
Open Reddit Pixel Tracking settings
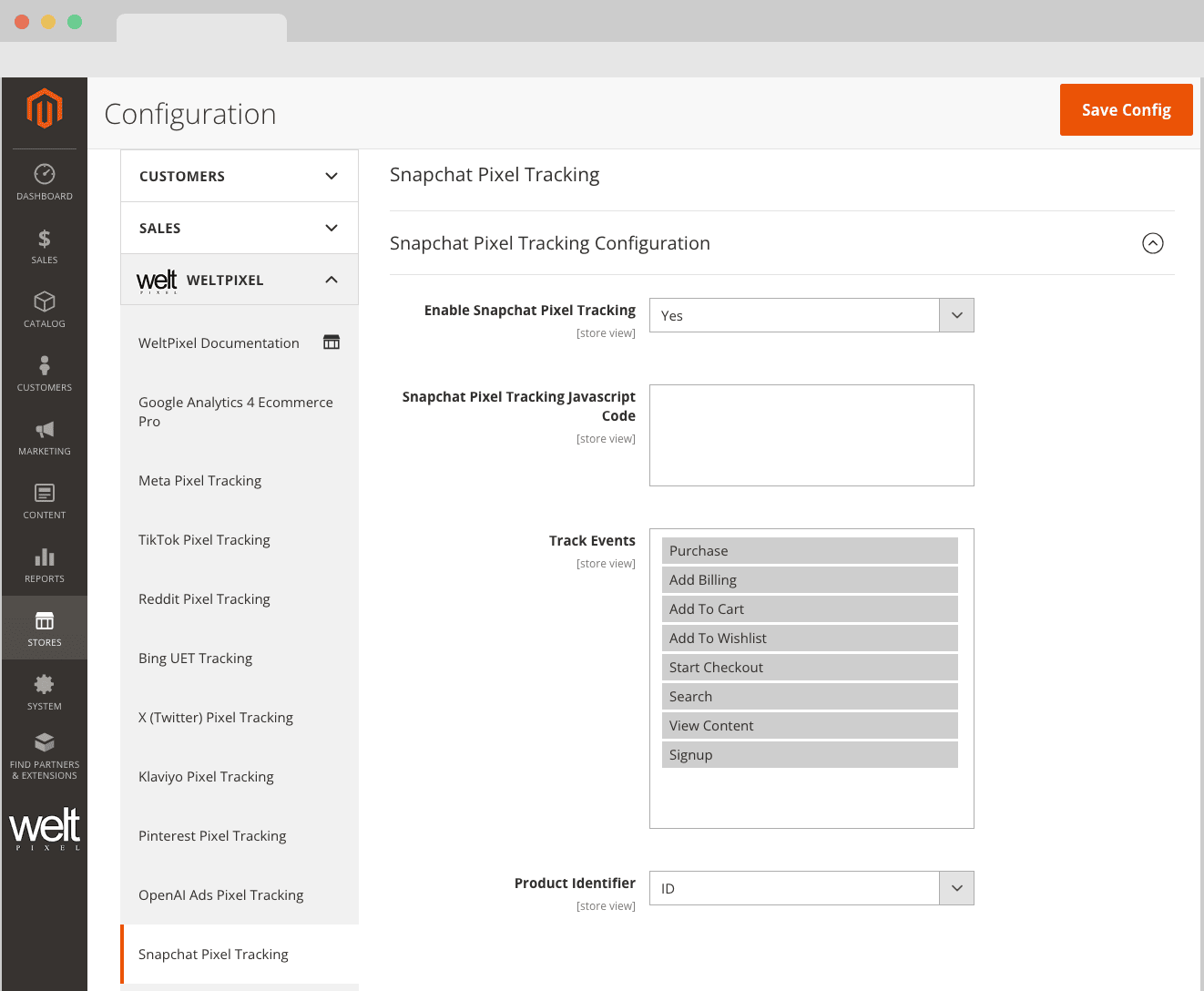pos(240,599)
